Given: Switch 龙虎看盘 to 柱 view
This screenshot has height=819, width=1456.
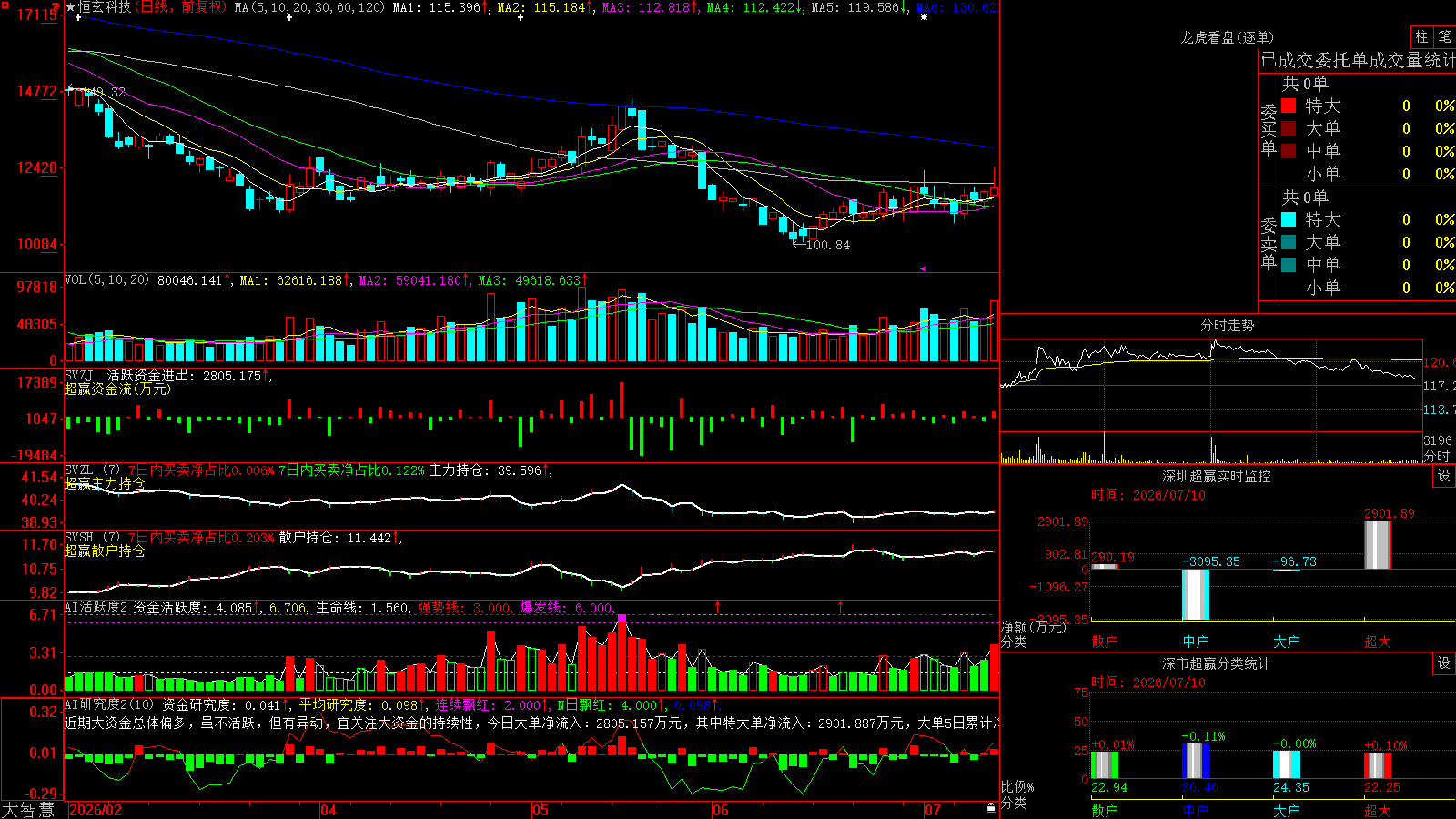Looking at the screenshot, I should pyautogui.click(x=1421, y=37).
